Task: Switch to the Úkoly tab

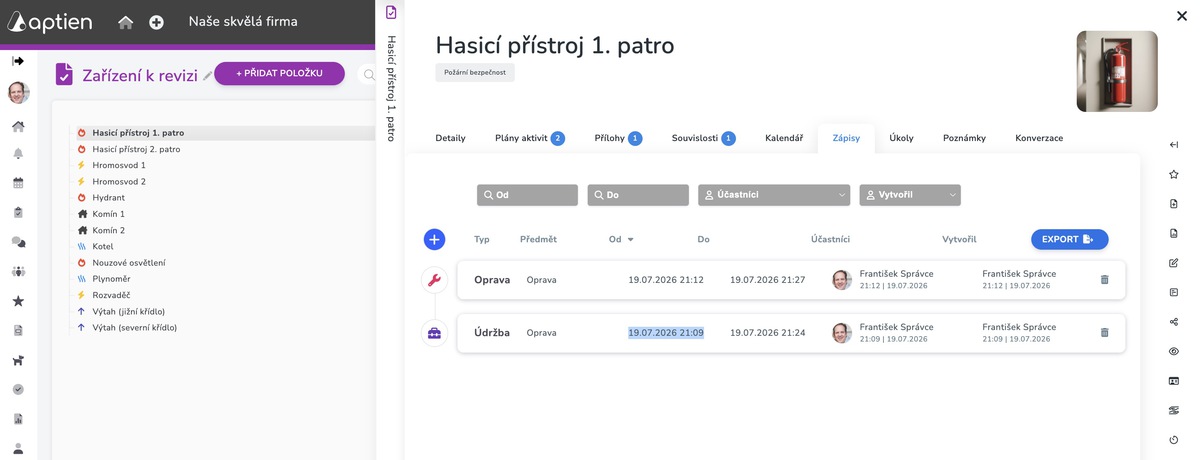Action: click(x=901, y=138)
